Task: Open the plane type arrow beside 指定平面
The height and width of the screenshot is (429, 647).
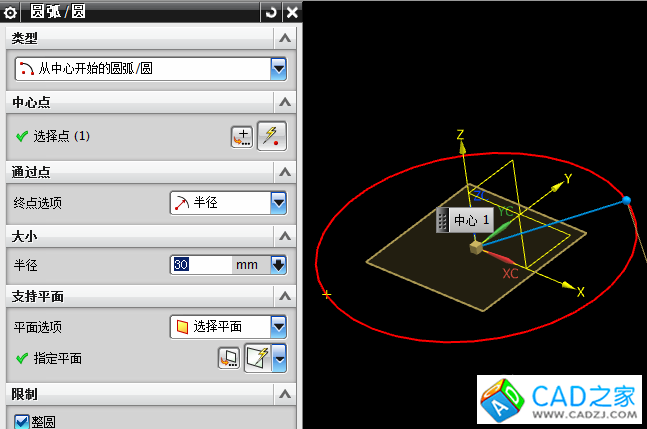Action: (280, 357)
